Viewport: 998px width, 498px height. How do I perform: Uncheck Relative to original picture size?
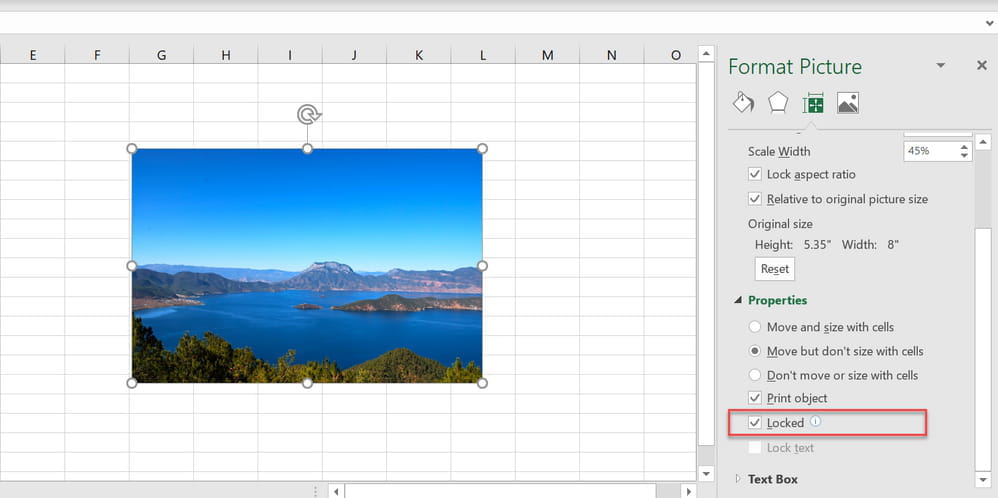point(755,199)
